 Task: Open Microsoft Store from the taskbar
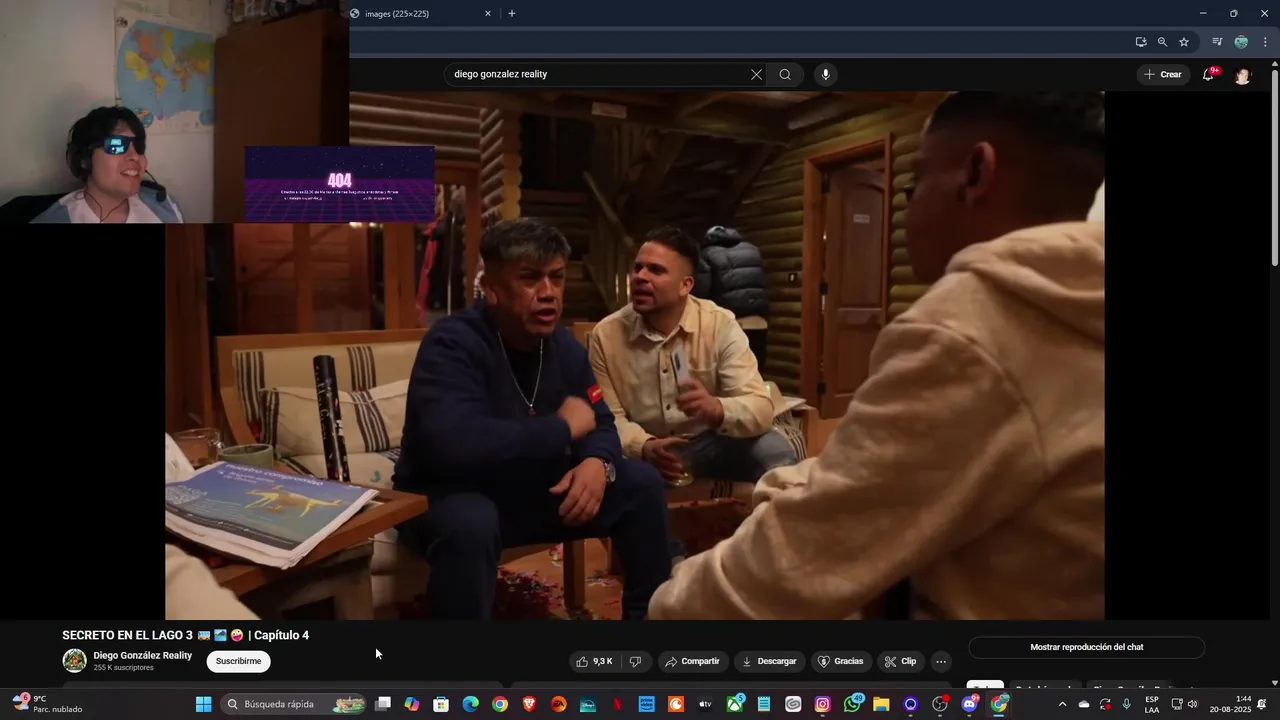(x=441, y=704)
